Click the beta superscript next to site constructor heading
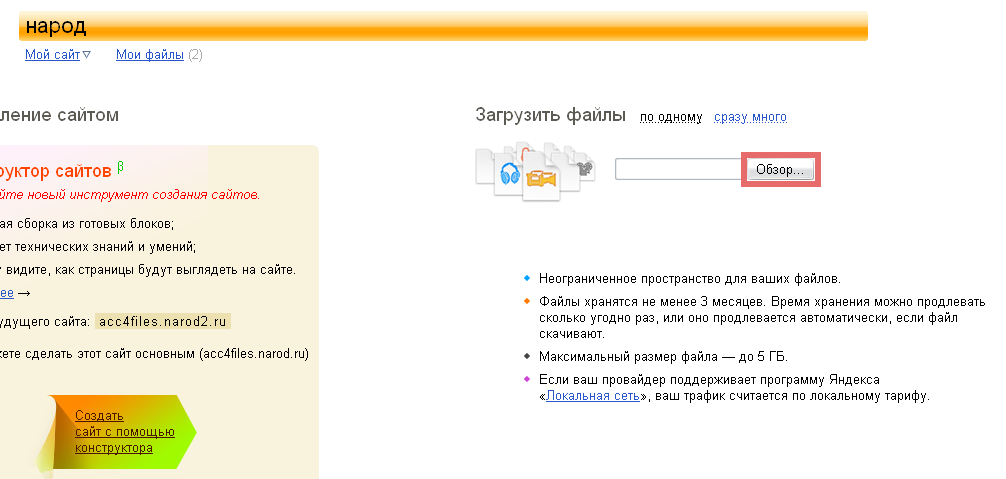The image size is (1006, 479). (x=120, y=166)
